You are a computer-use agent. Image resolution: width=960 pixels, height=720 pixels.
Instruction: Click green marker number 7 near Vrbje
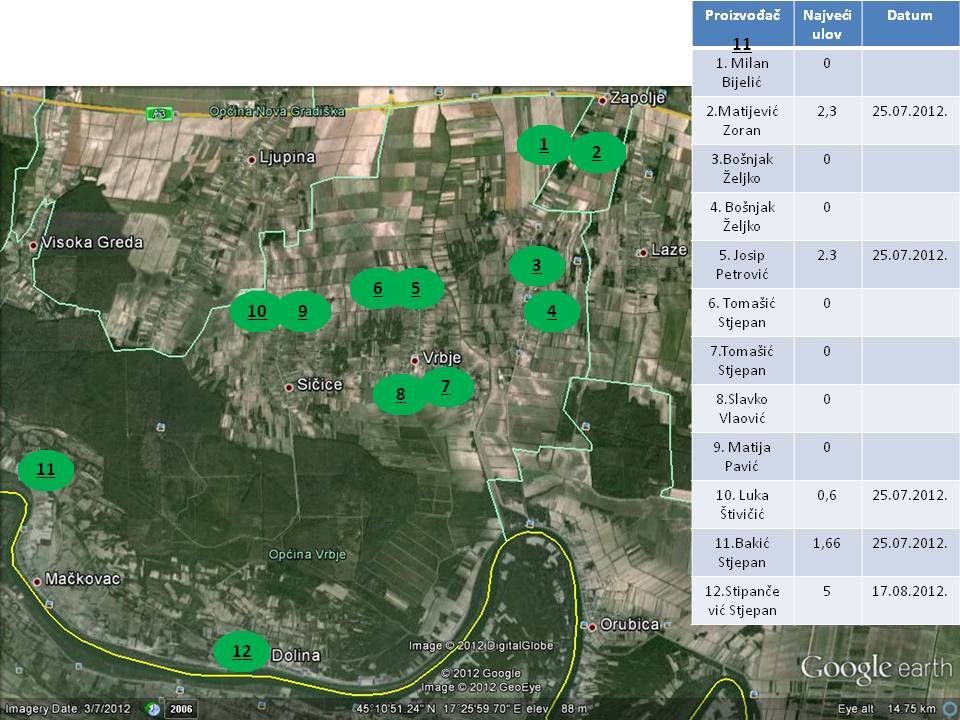coord(445,387)
